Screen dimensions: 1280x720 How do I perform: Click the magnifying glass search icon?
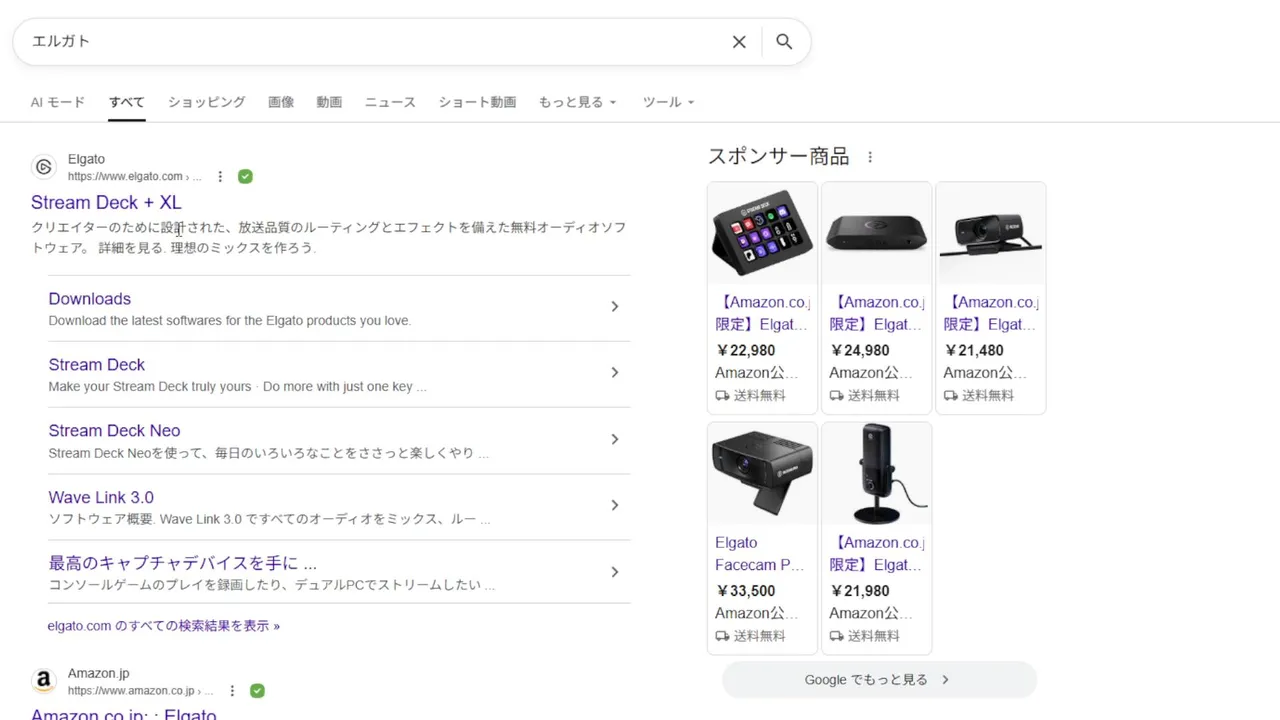point(784,42)
